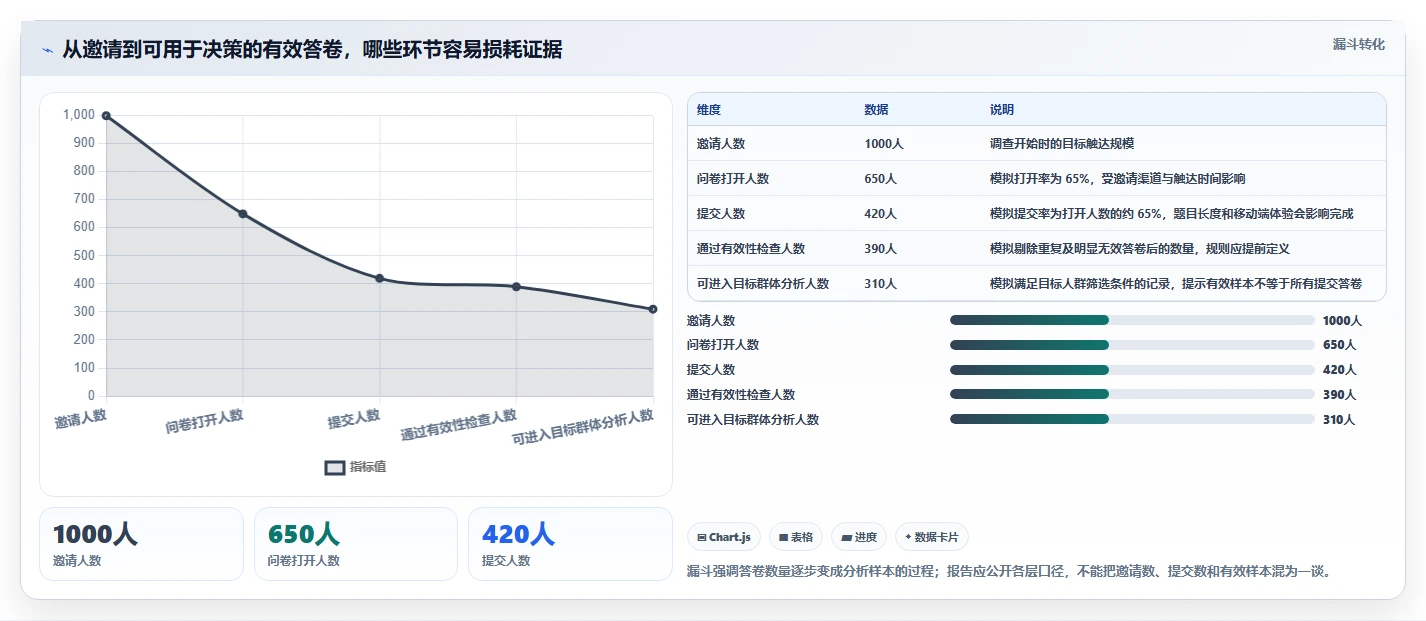This screenshot has height=621, width=1426.
Task: Click the 提交人数 420人 progress bar
Action: coord(1132,370)
